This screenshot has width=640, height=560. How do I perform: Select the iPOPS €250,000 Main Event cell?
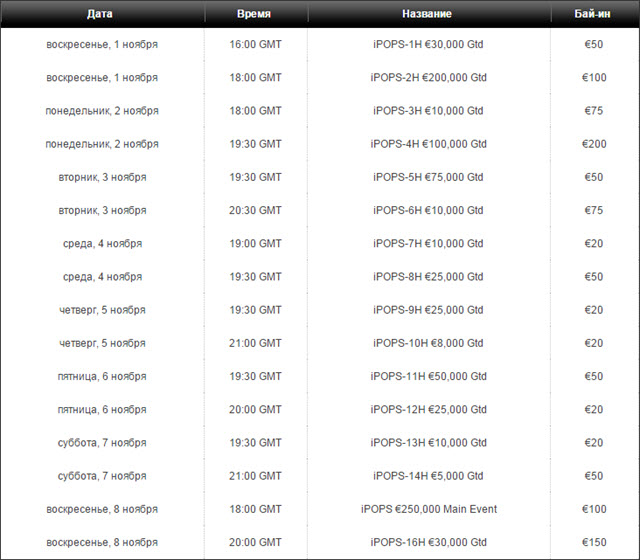tap(429, 509)
